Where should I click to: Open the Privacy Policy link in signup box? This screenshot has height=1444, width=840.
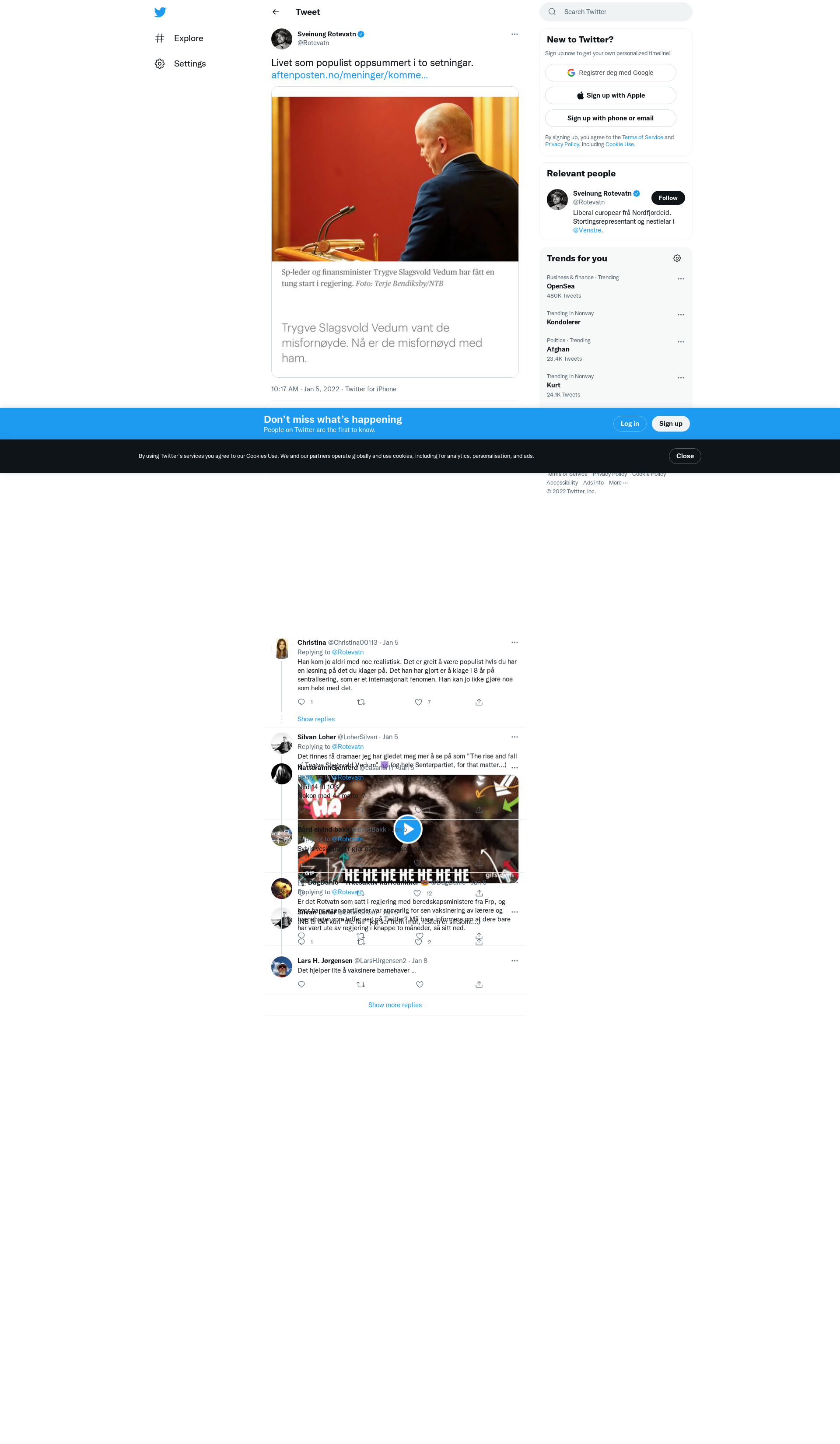[562, 144]
